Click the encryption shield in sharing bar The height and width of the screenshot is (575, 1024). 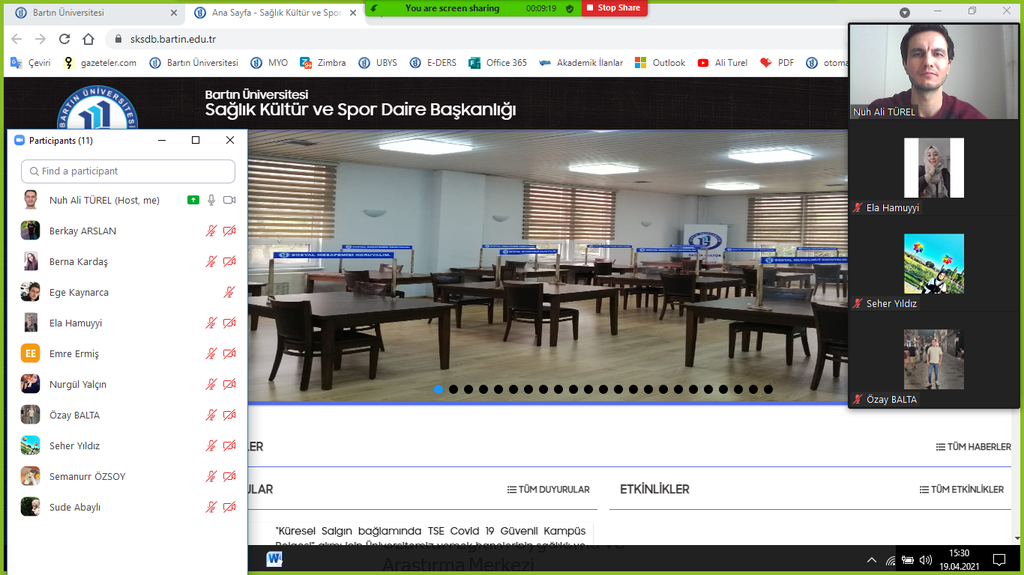pyautogui.click(x=570, y=8)
